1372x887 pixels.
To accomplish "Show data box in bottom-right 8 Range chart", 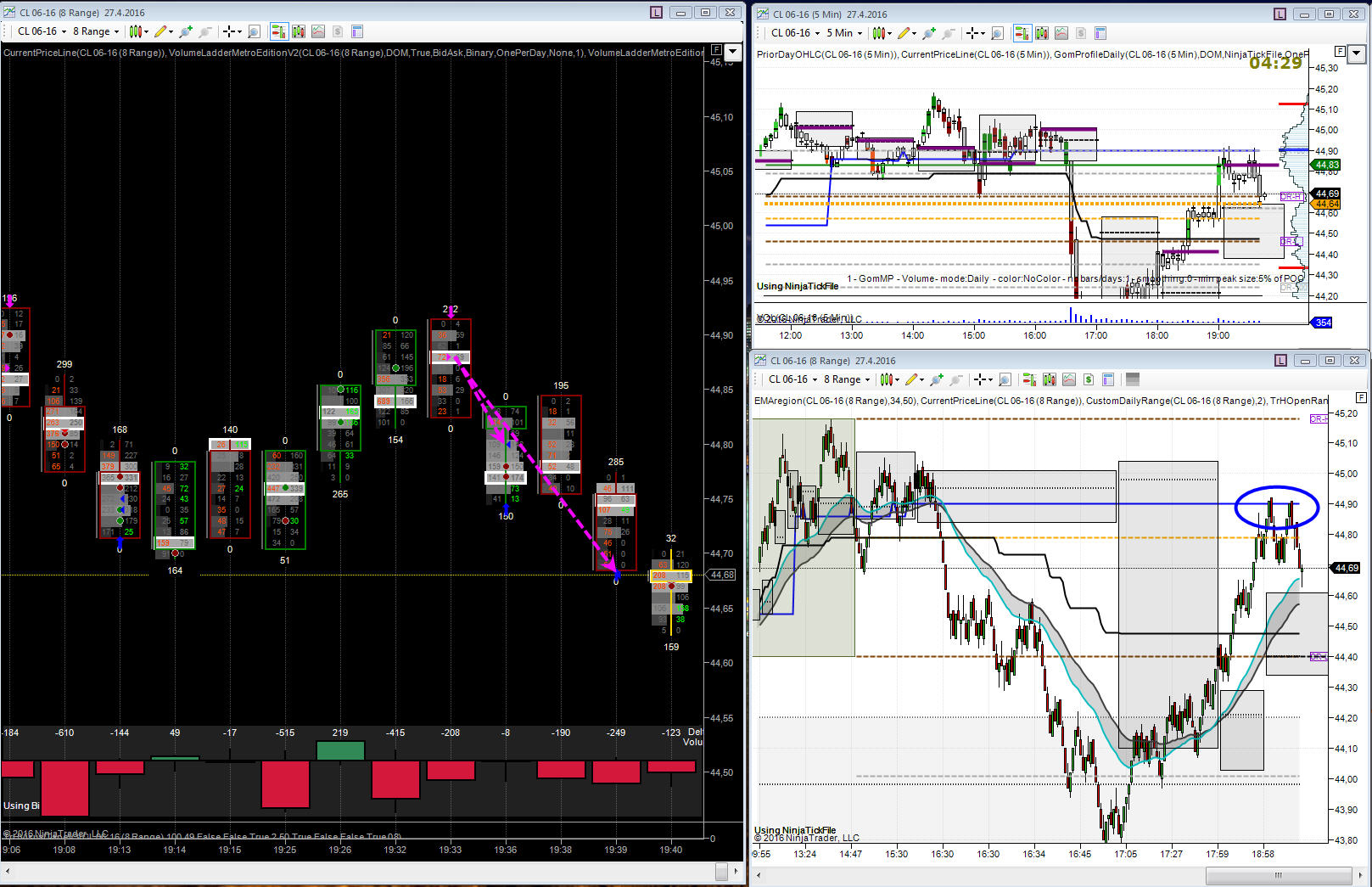I will point(1005,379).
